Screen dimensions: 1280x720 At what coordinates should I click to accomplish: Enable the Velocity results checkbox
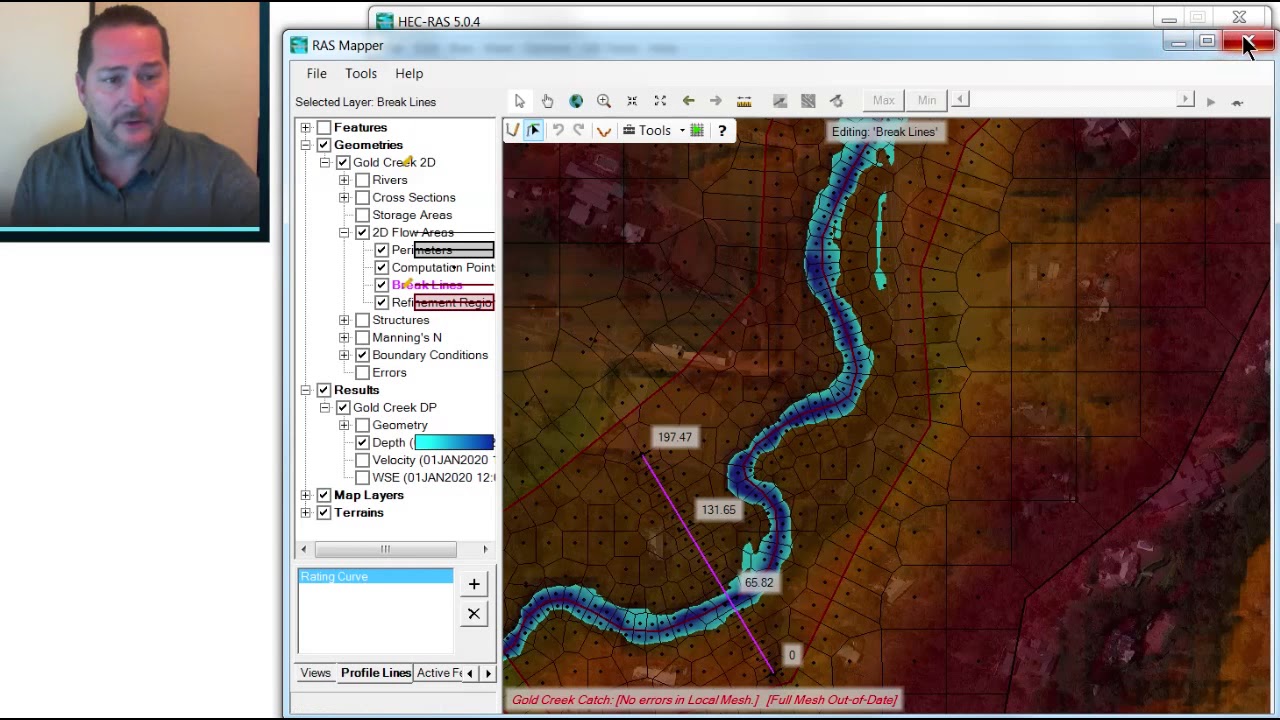coord(363,460)
